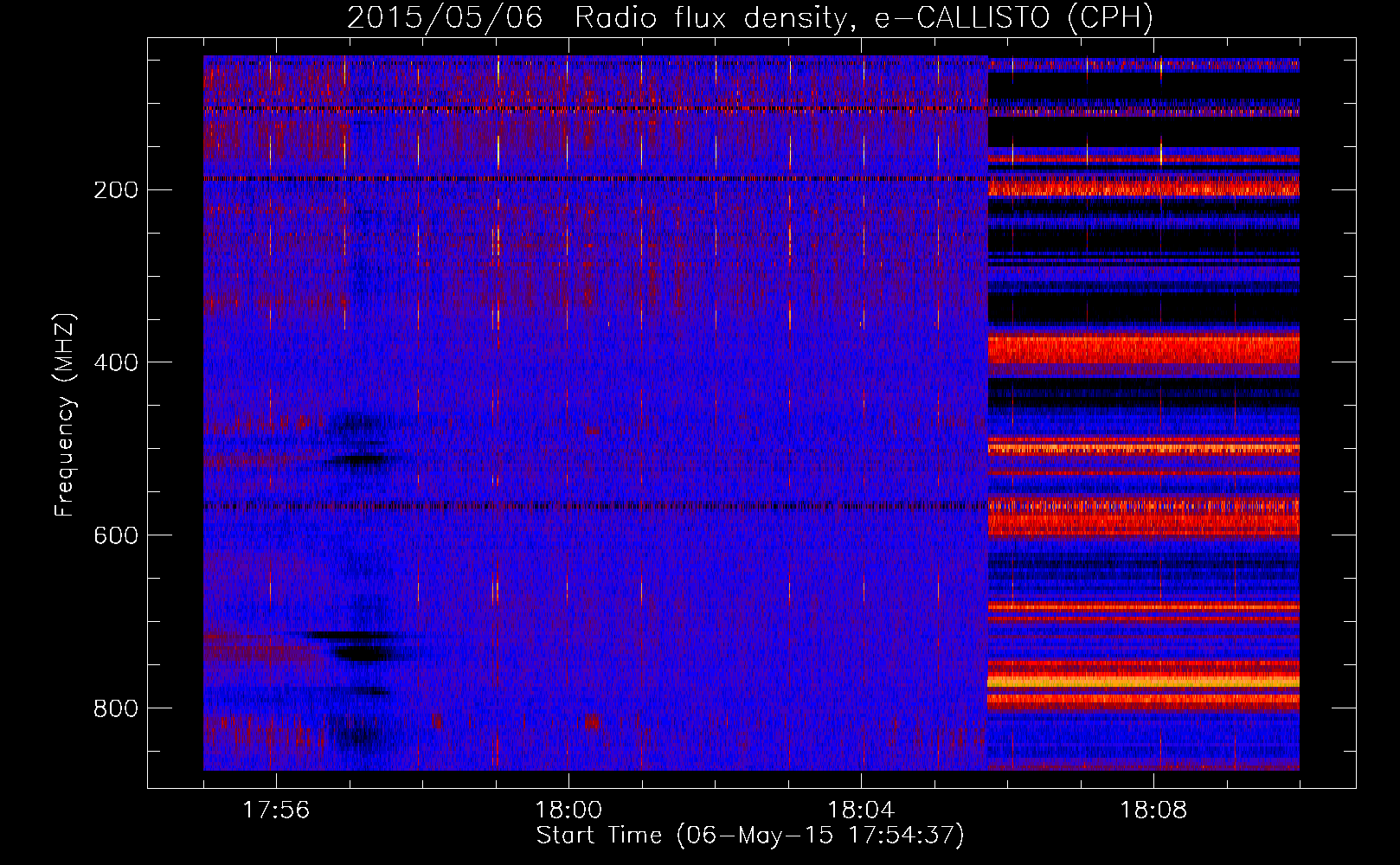Select the 200 frequency tick label
Viewport: 1400px width, 865px height.
[x=116, y=190]
